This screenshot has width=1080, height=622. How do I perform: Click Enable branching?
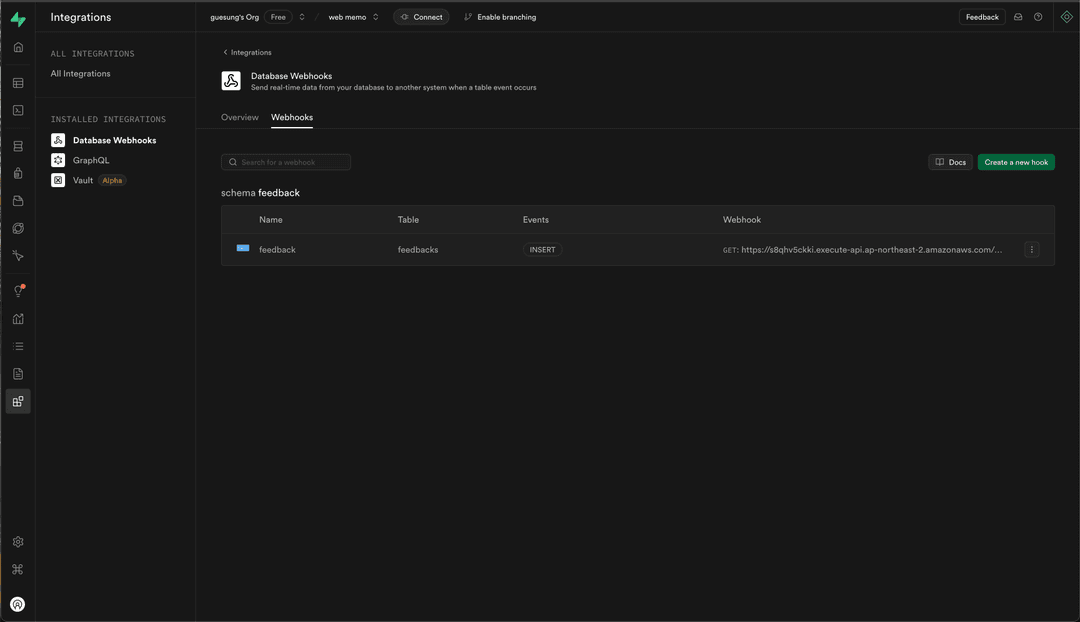[500, 17]
